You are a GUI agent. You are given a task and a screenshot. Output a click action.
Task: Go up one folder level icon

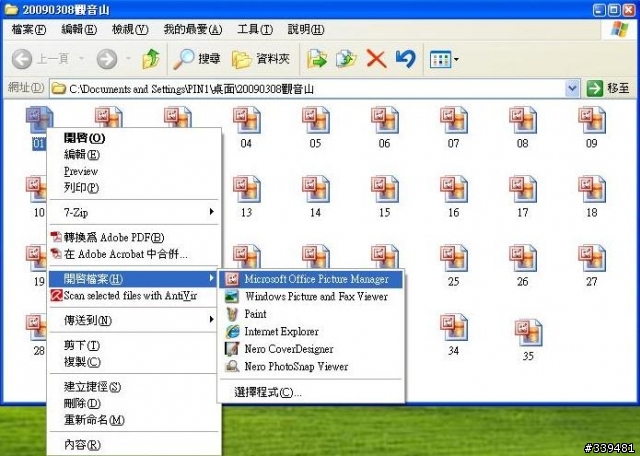coord(151,59)
